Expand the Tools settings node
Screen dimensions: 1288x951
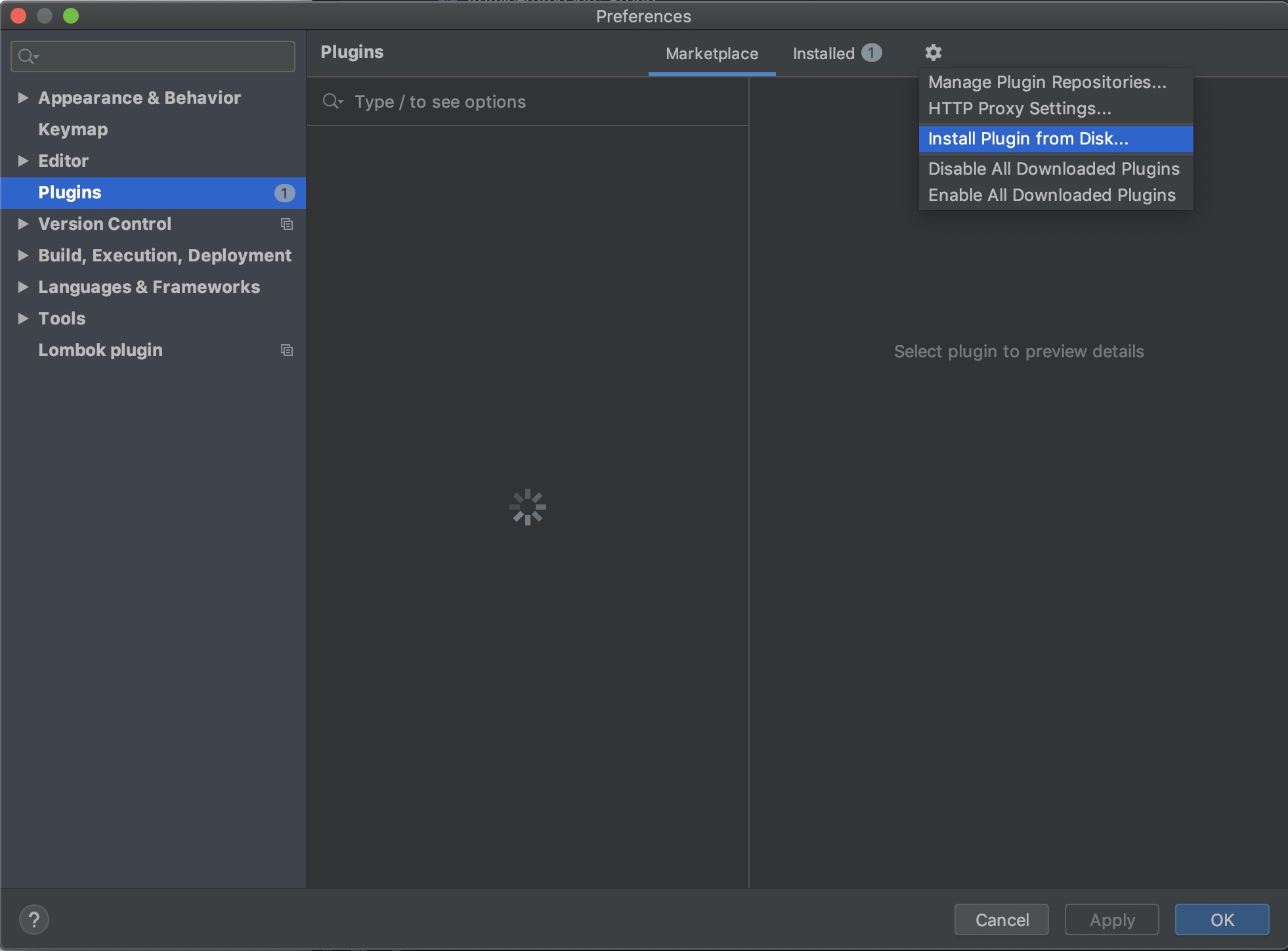click(x=23, y=319)
